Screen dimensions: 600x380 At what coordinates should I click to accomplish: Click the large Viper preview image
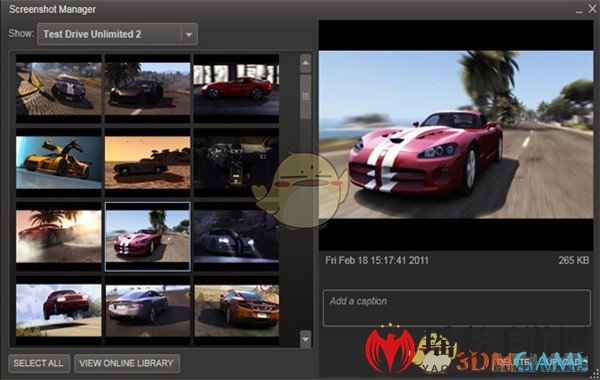click(x=456, y=135)
